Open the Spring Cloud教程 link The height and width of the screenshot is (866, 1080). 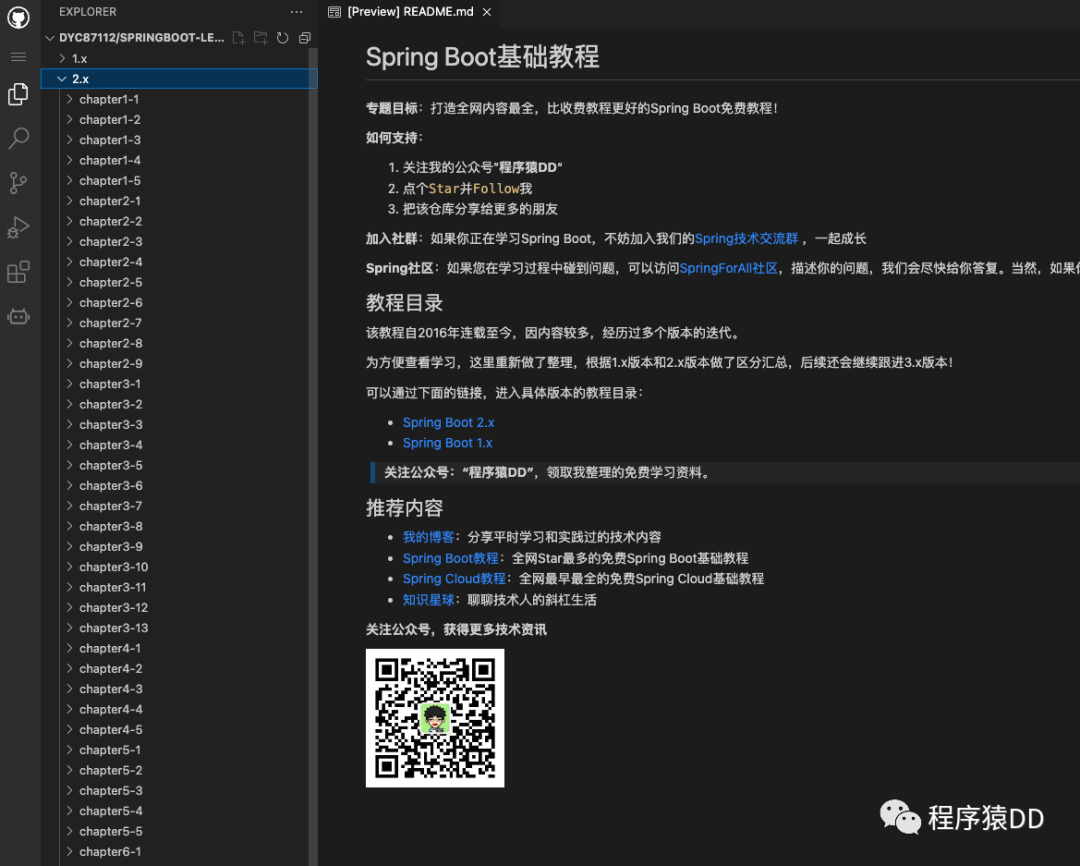pyautogui.click(x=454, y=579)
